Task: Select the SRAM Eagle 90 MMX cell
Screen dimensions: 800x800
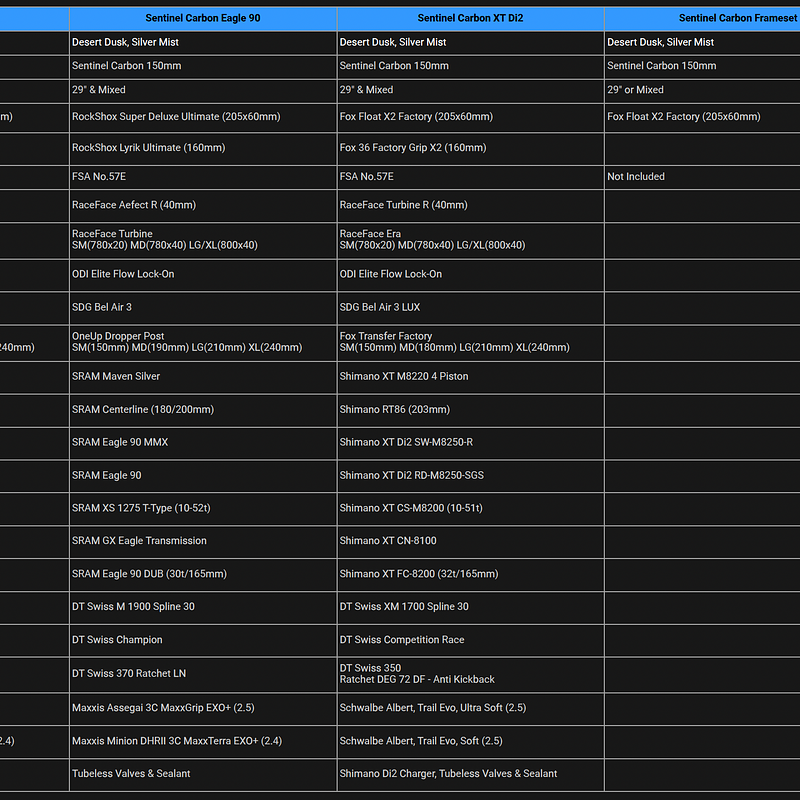Action: (203, 443)
